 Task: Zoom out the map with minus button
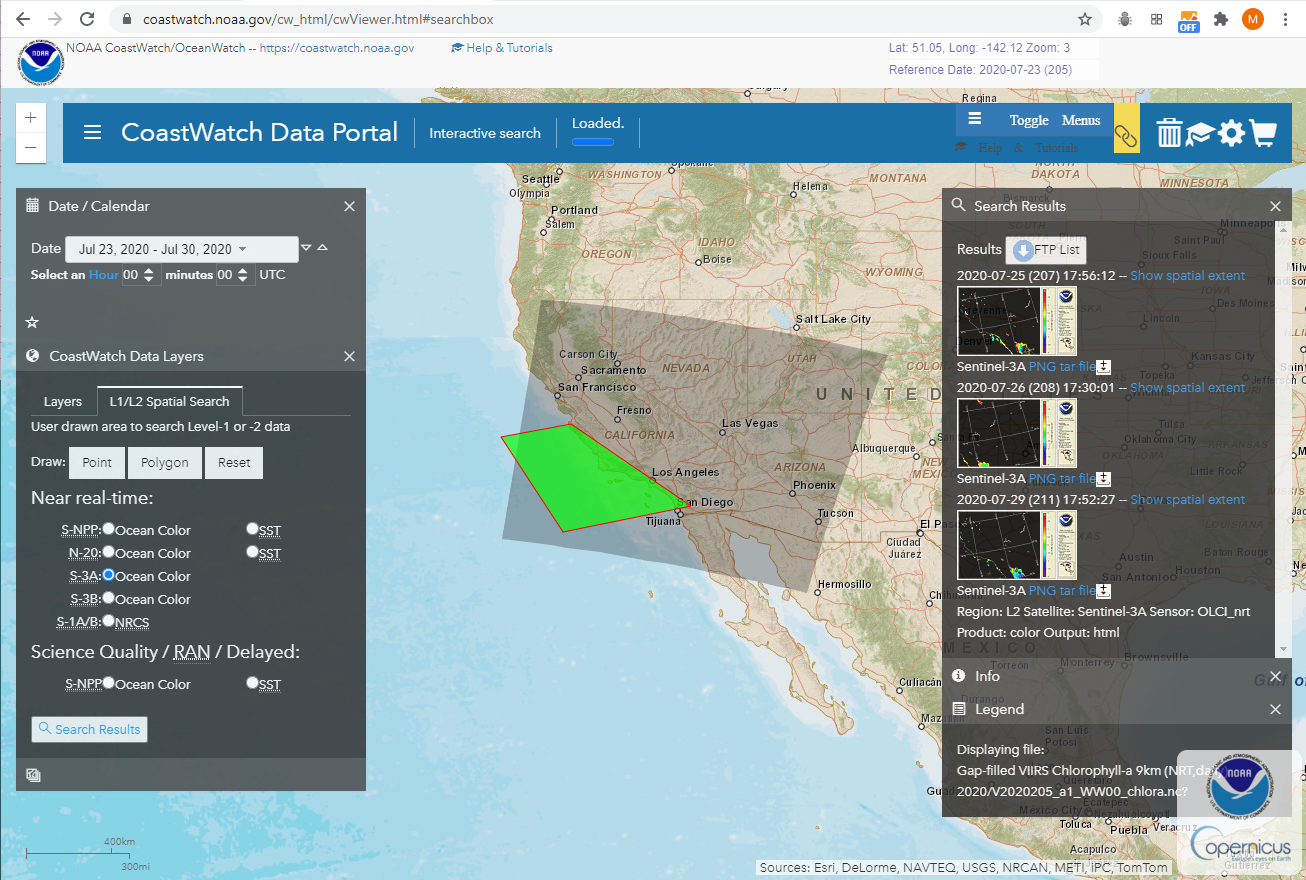[30, 148]
